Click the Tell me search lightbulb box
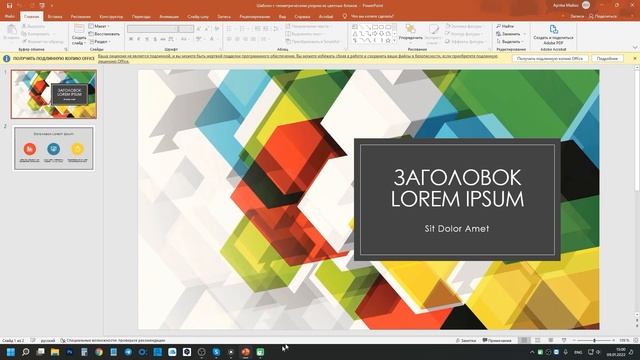 [x=368, y=17]
